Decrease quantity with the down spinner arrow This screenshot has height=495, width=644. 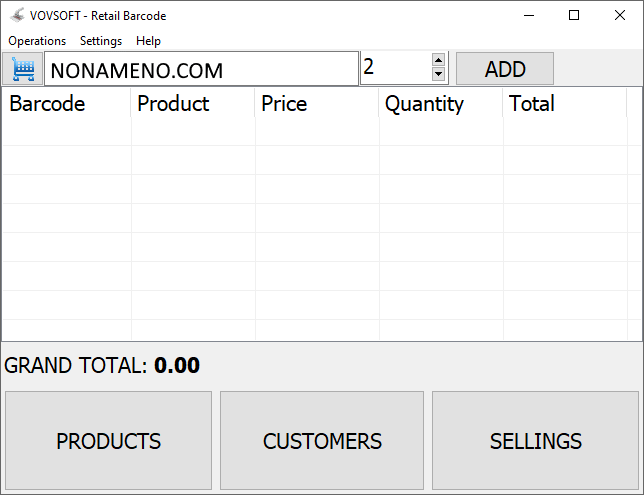438,75
